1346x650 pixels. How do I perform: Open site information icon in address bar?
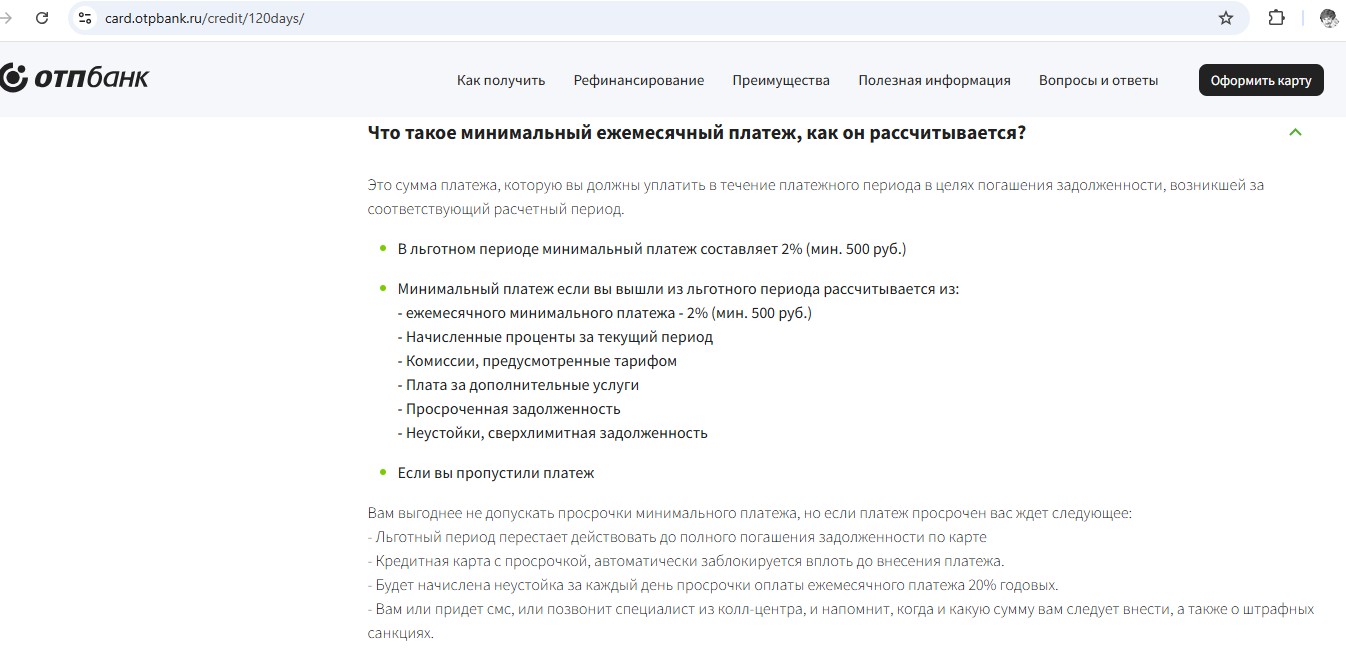click(x=85, y=18)
